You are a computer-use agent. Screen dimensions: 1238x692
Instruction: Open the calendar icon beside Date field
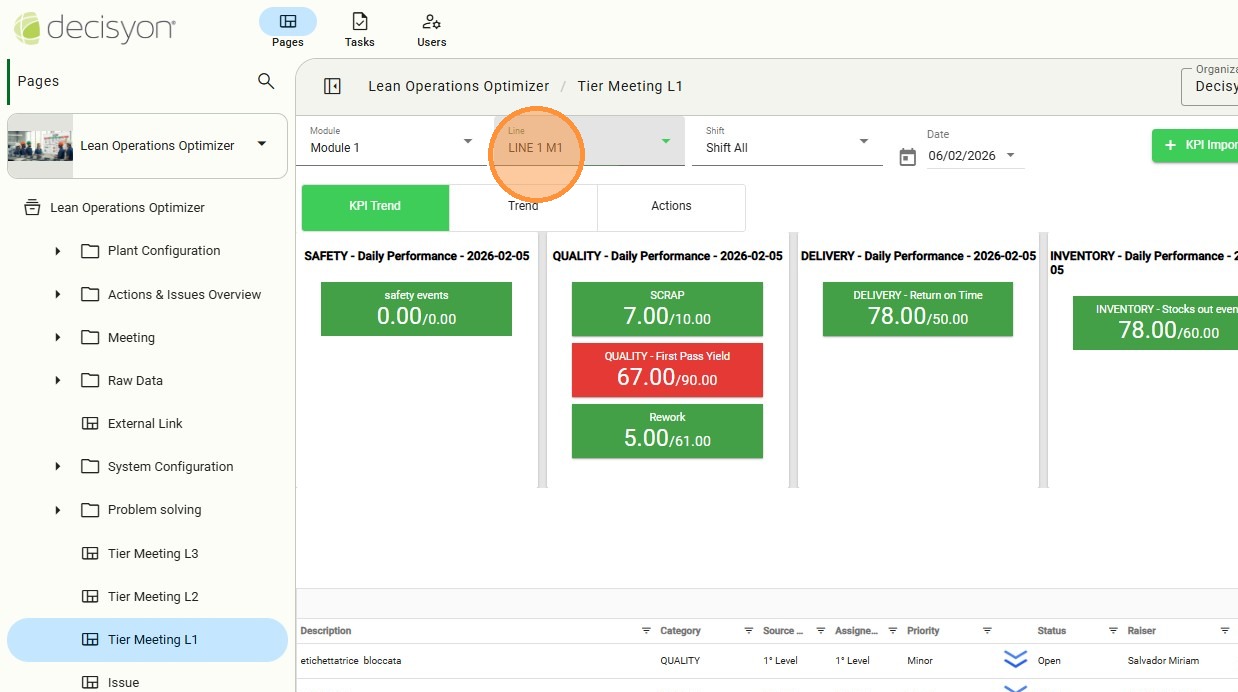[907, 156]
